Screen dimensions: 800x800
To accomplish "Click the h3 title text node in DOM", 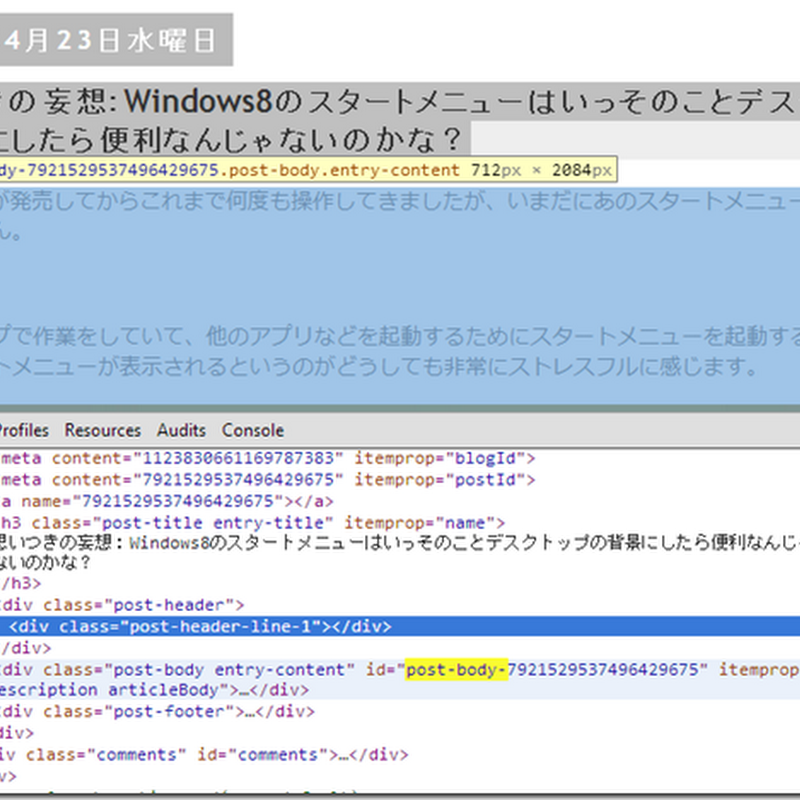I will [400, 552].
